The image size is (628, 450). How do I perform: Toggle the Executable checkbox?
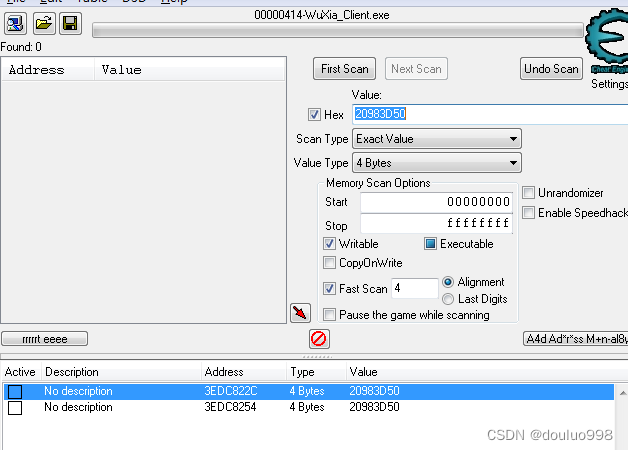(x=430, y=243)
